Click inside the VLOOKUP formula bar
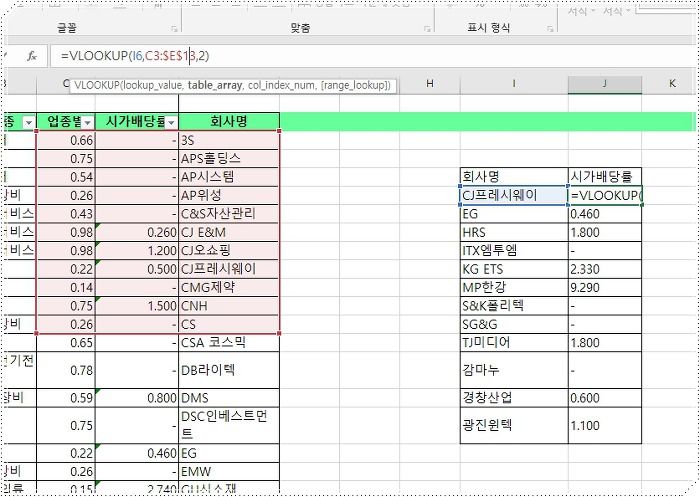 pos(373,56)
